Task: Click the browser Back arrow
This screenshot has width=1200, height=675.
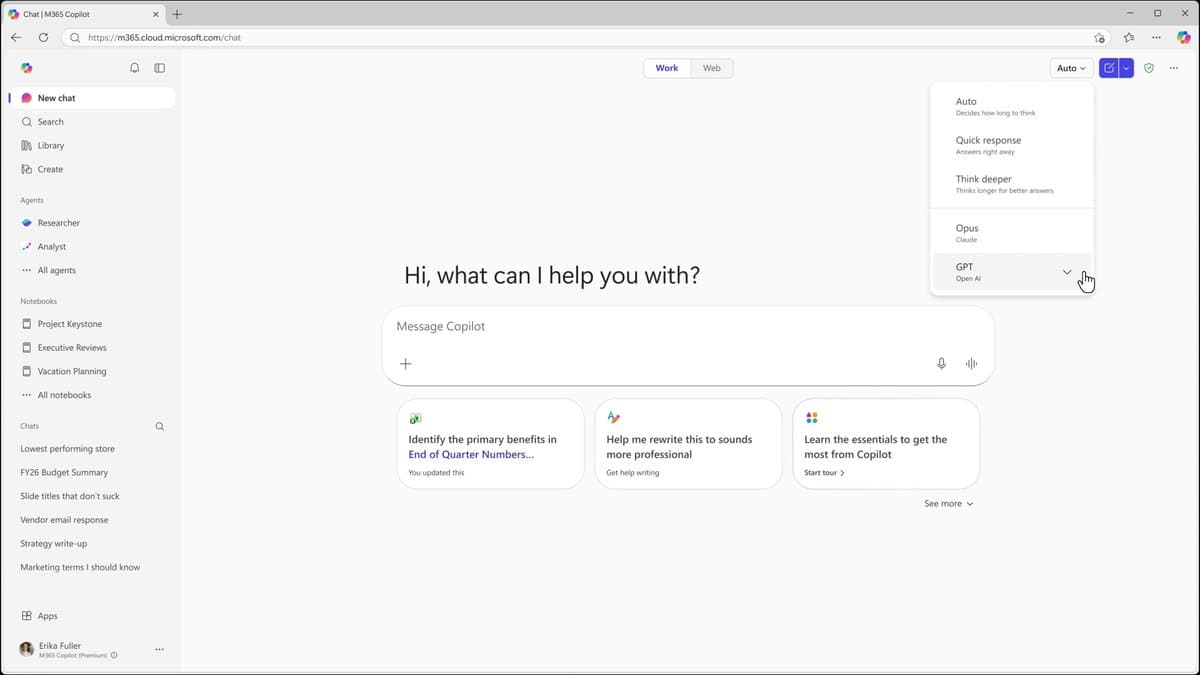Action: coord(16,37)
